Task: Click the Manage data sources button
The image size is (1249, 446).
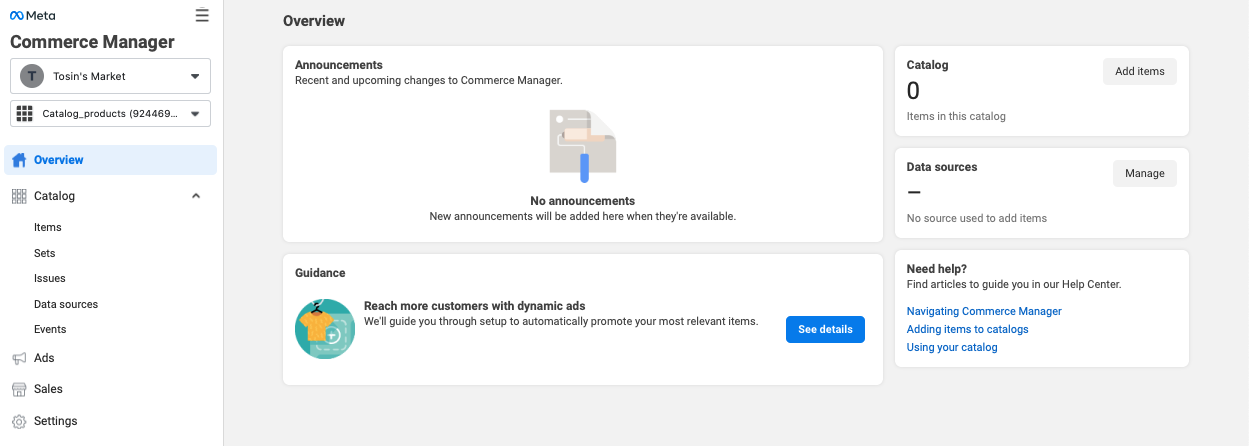Action: 1145,173
